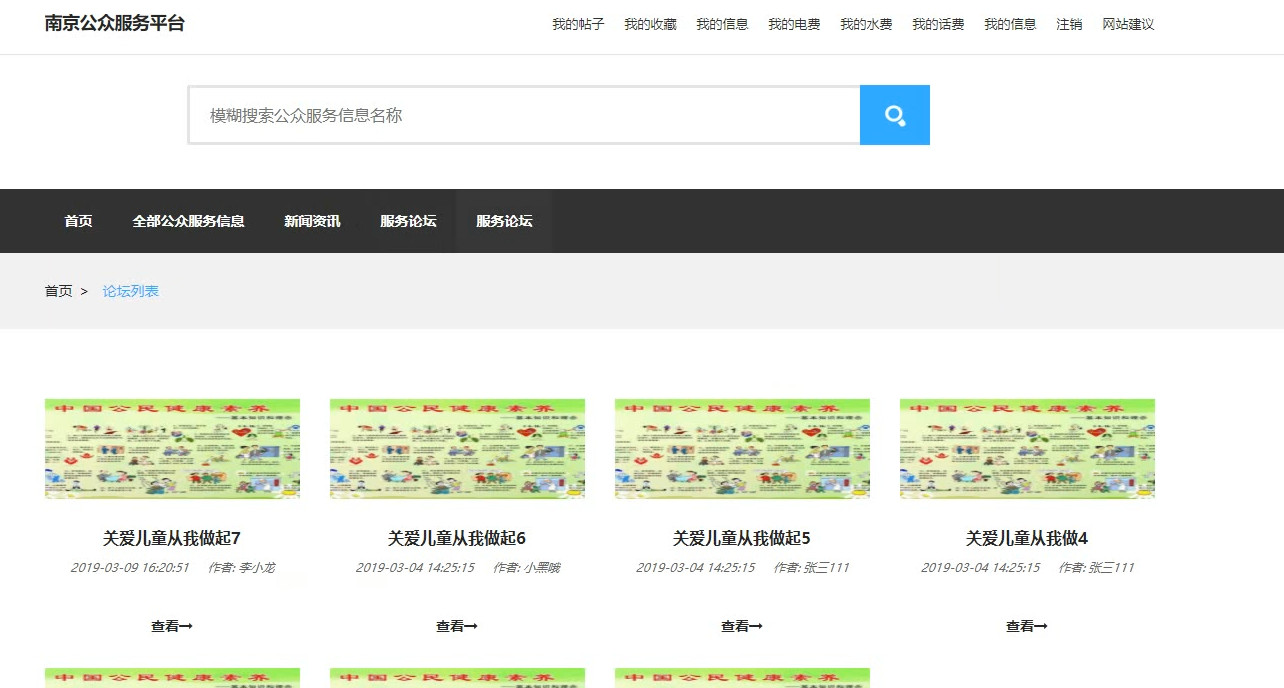The height and width of the screenshot is (688, 1284).
Task: Open thumbnail above 关爱儿童从我做4
Action: click(x=1027, y=449)
